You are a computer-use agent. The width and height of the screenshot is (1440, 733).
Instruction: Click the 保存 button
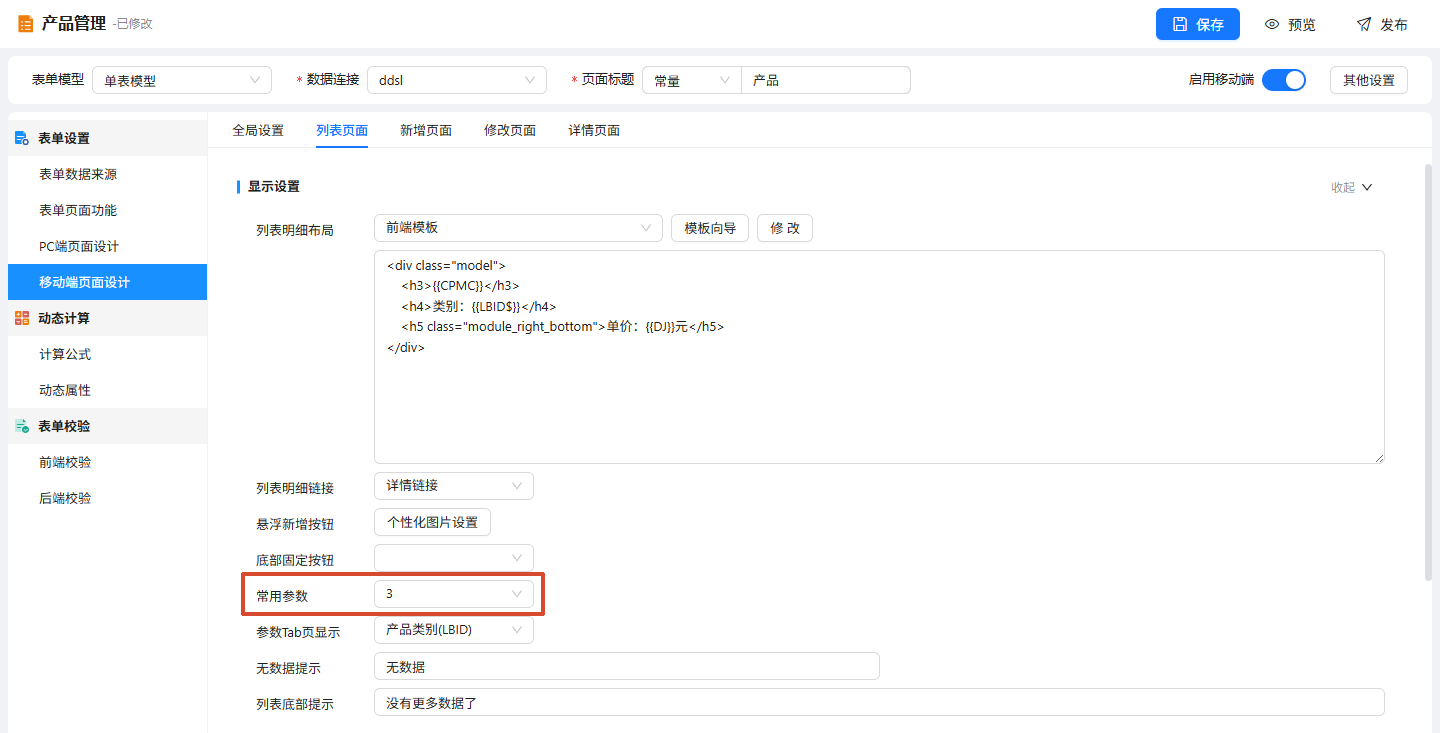coord(1198,24)
